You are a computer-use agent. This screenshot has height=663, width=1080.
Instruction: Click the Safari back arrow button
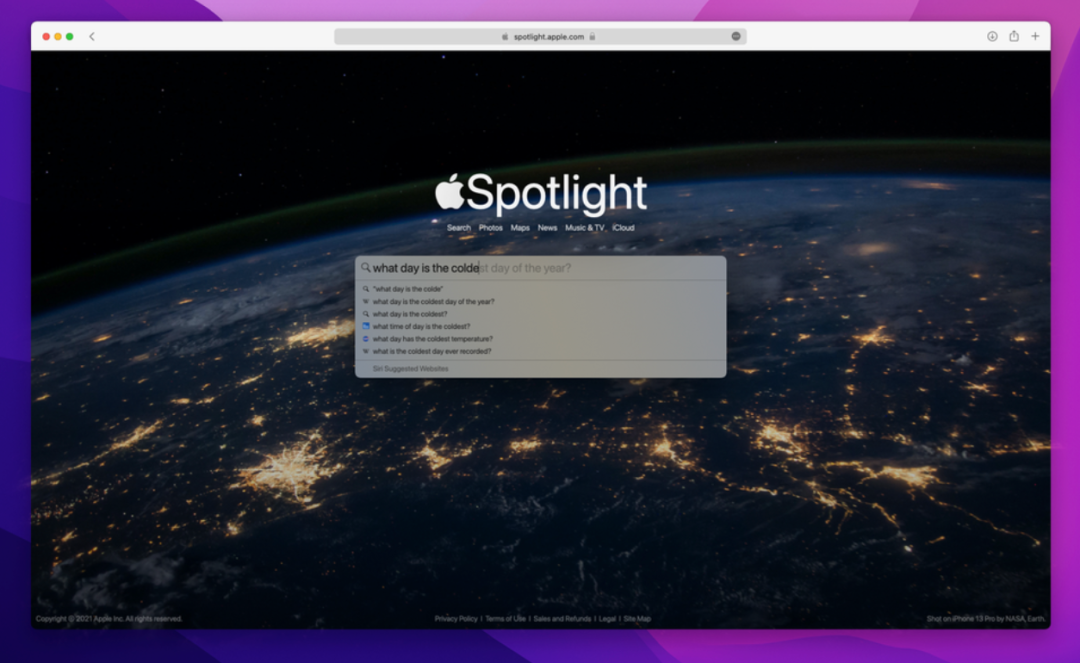click(92, 36)
